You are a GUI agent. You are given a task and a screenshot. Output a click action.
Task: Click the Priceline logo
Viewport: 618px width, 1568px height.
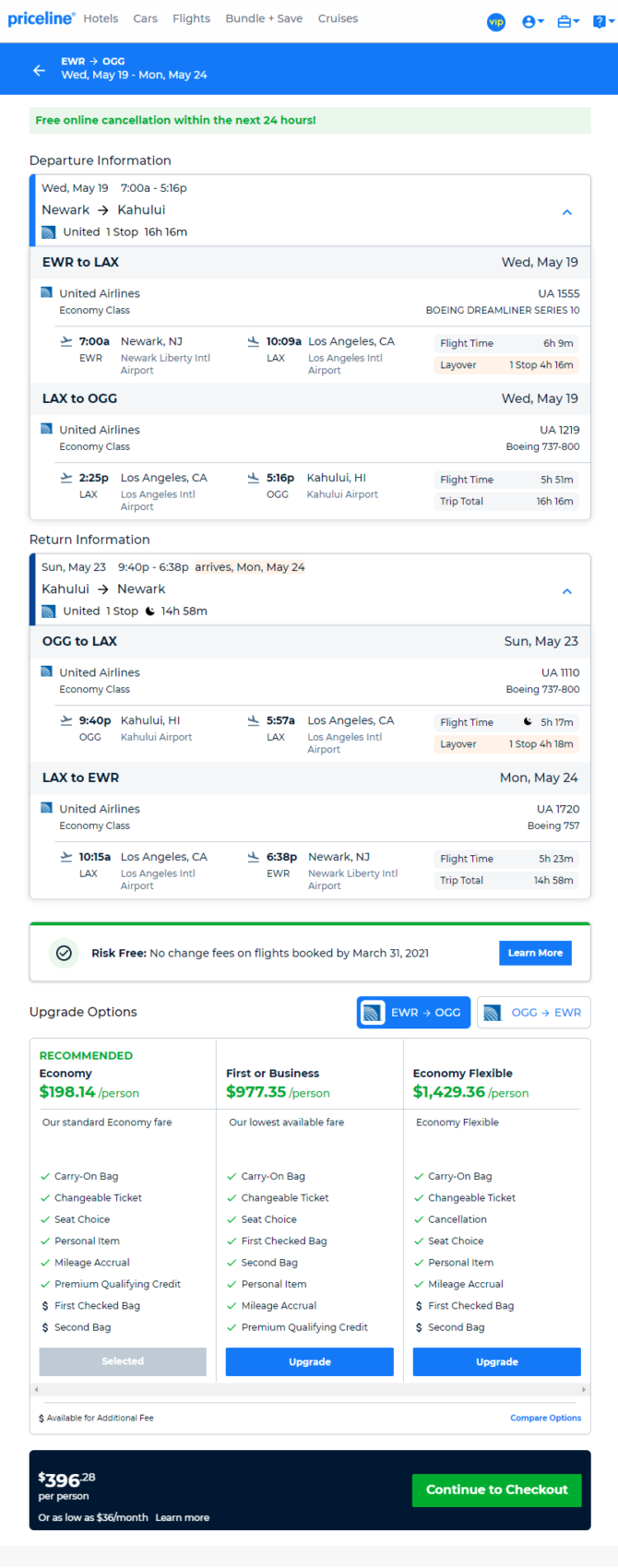tap(42, 18)
